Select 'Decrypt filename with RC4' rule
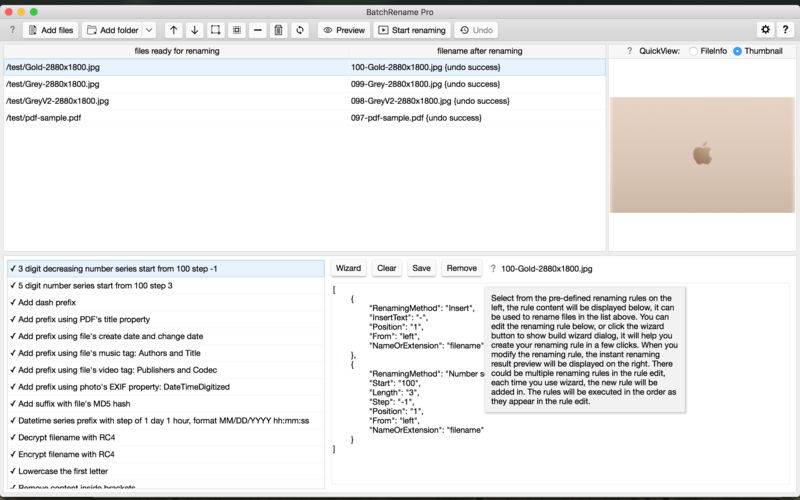 [x=166, y=437]
